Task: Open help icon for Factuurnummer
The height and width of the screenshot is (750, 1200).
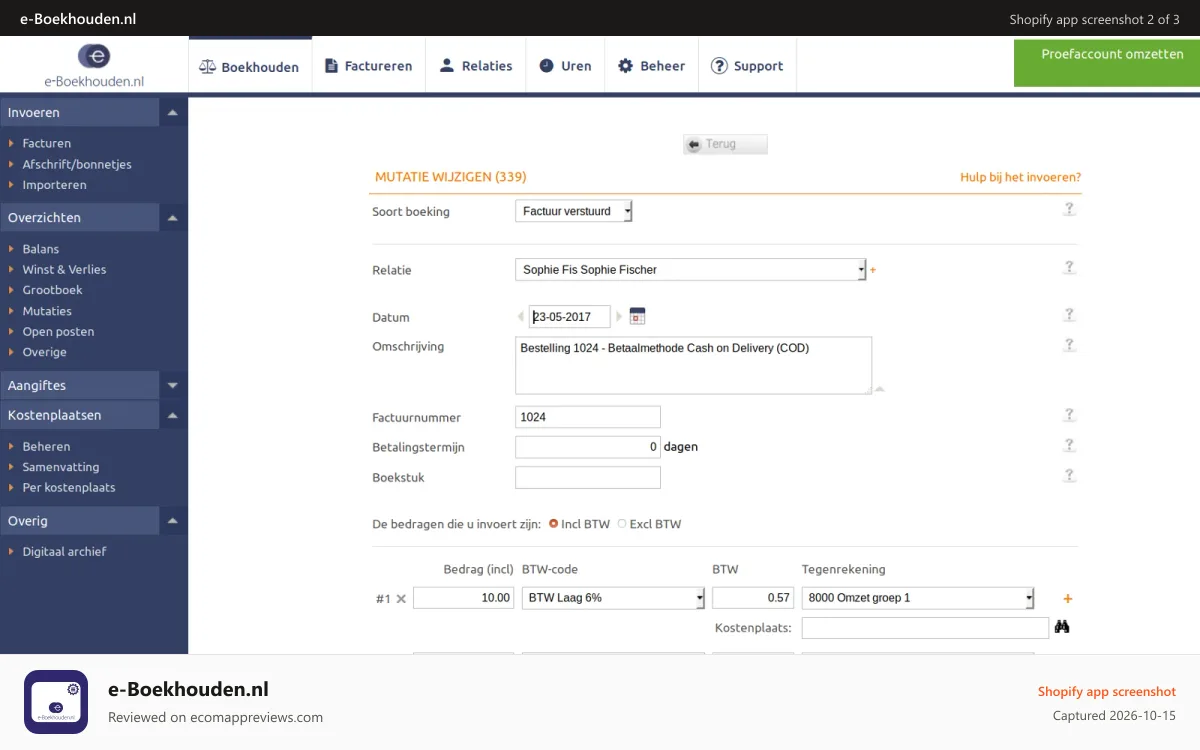Action: coord(1069,415)
